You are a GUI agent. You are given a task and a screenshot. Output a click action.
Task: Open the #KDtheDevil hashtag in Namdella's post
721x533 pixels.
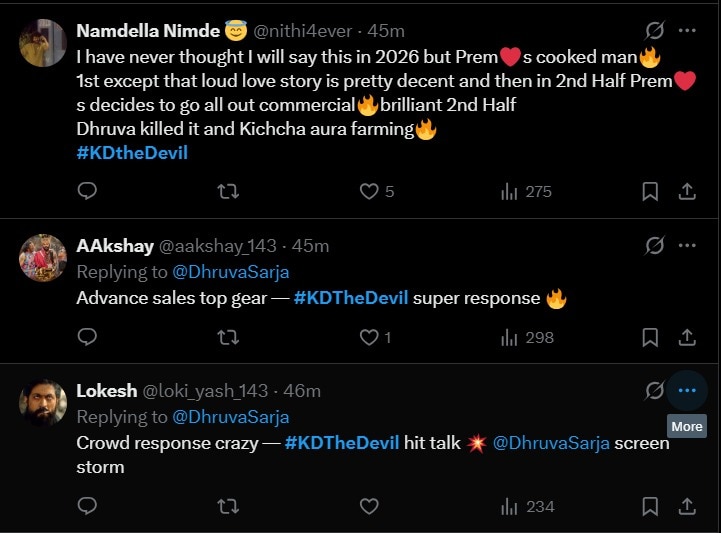click(132, 153)
